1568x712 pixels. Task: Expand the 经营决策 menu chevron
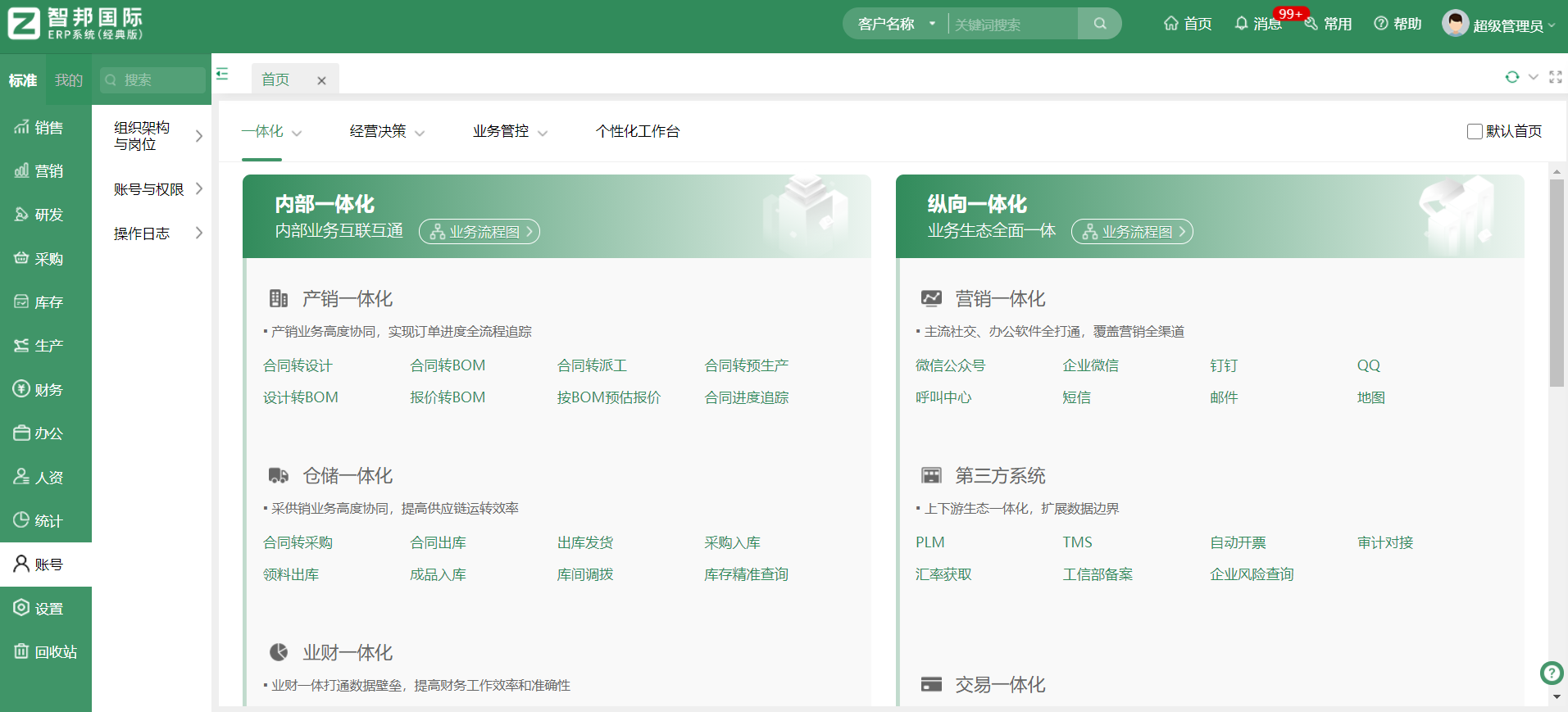point(420,133)
